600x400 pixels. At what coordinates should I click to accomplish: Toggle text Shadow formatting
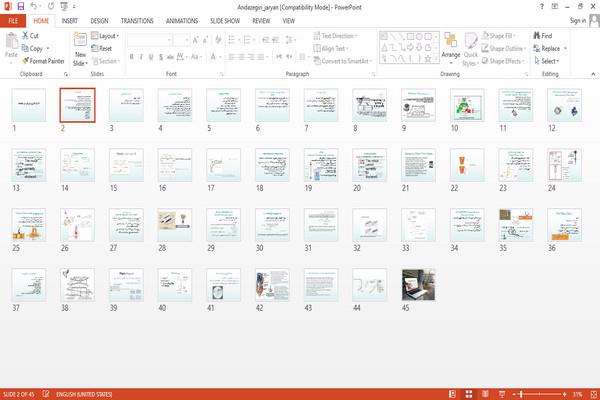click(x=161, y=57)
